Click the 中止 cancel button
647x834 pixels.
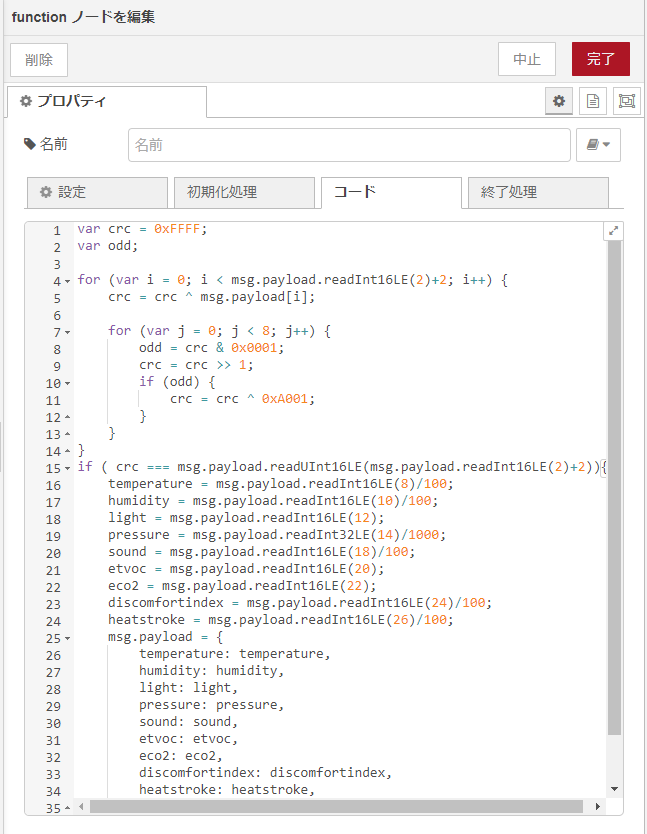527,59
